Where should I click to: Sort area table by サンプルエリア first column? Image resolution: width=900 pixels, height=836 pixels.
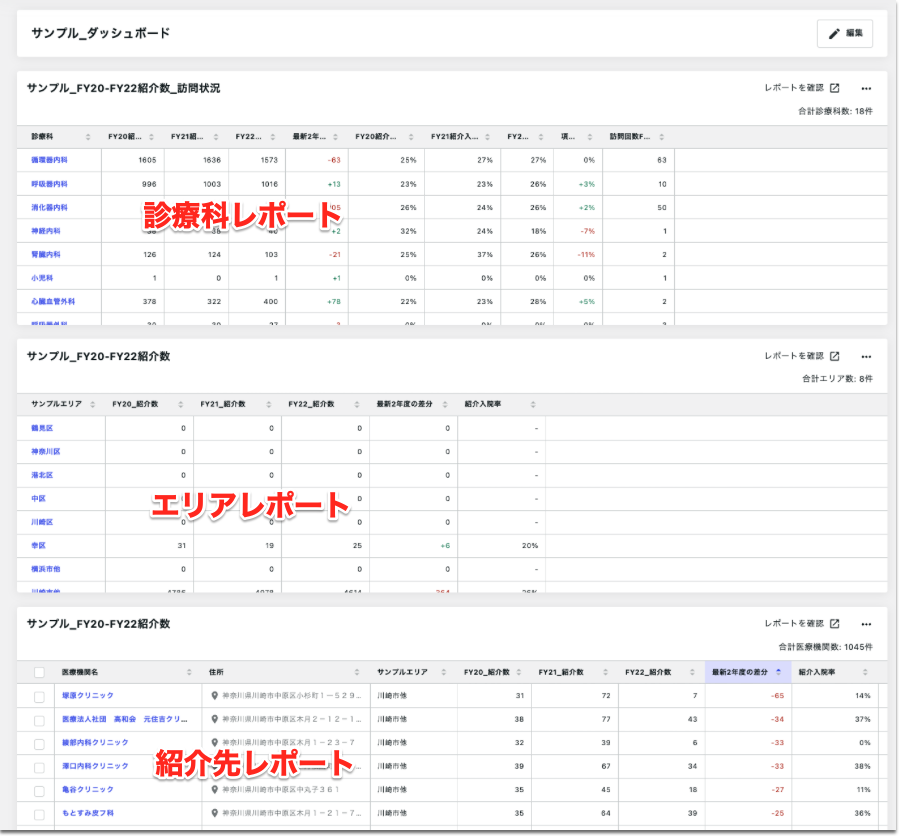[x=92, y=404]
